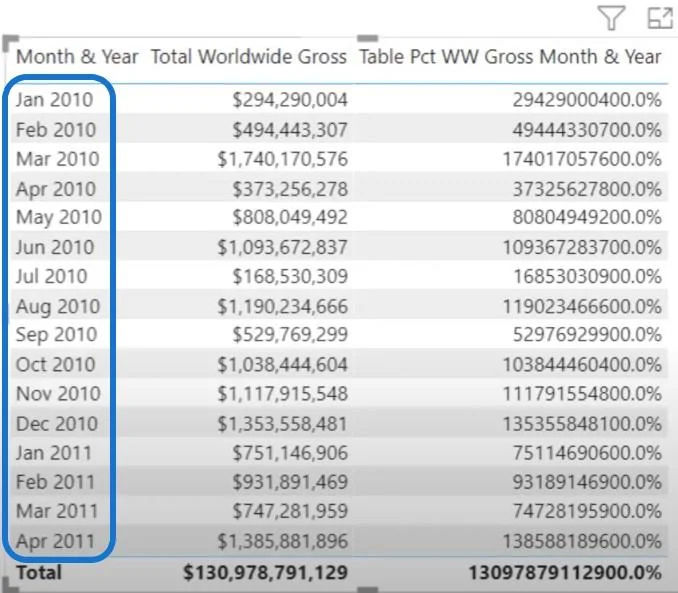Click percentage 109367283700.0%
Screen dimensions: 678x593
[x=582, y=247]
